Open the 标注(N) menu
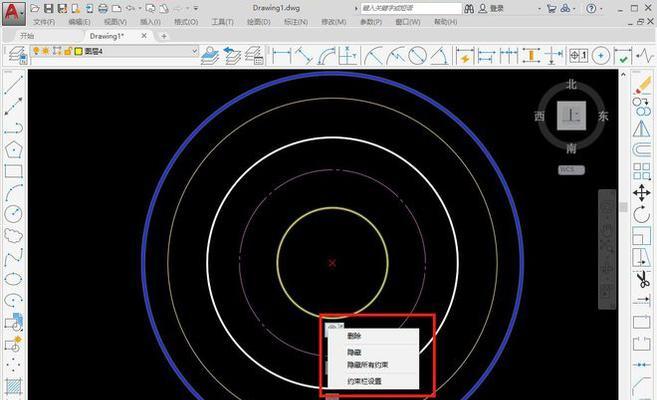This screenshot has height=400, width=657. [296, 22]
